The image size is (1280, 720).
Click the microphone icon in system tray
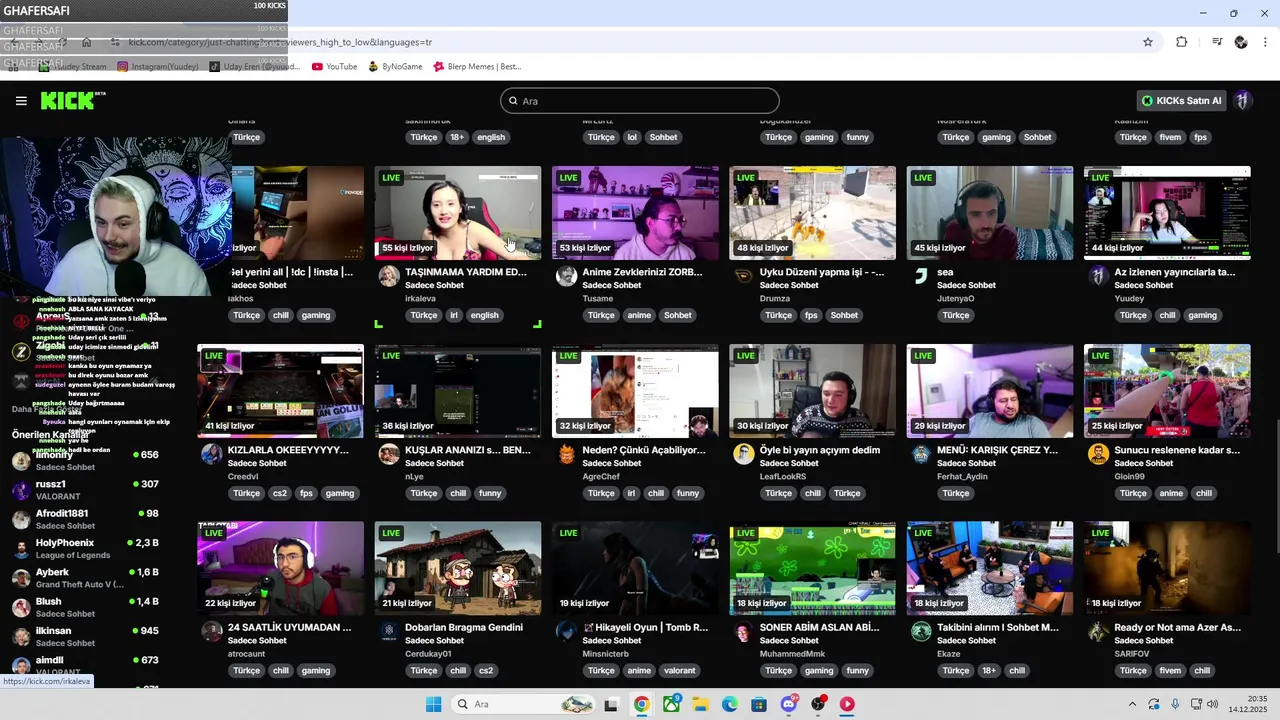point(1175,704)
